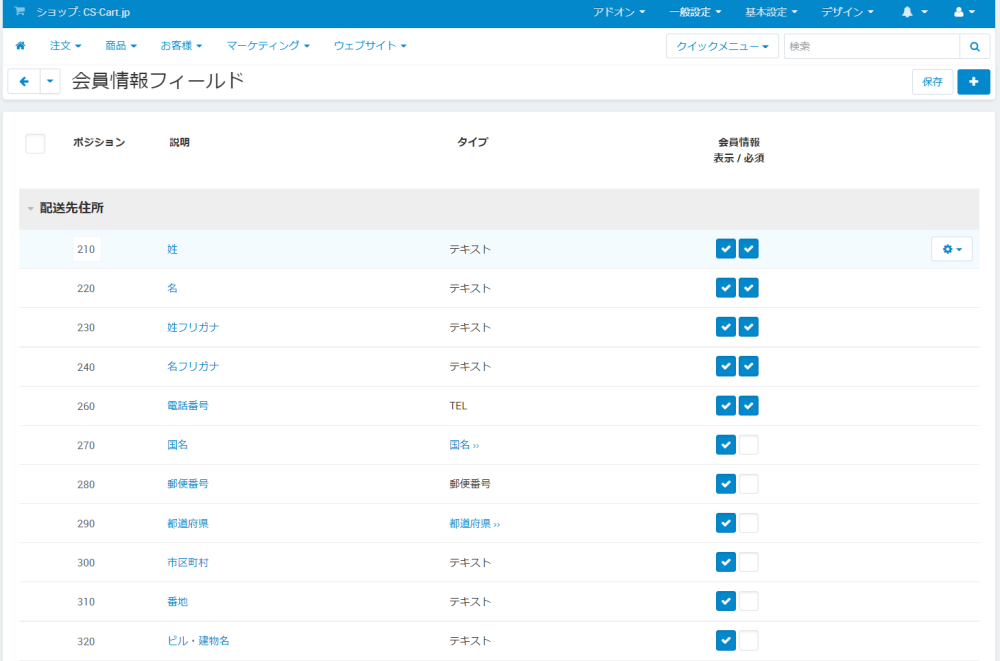Click the TEL type cell

458,406
